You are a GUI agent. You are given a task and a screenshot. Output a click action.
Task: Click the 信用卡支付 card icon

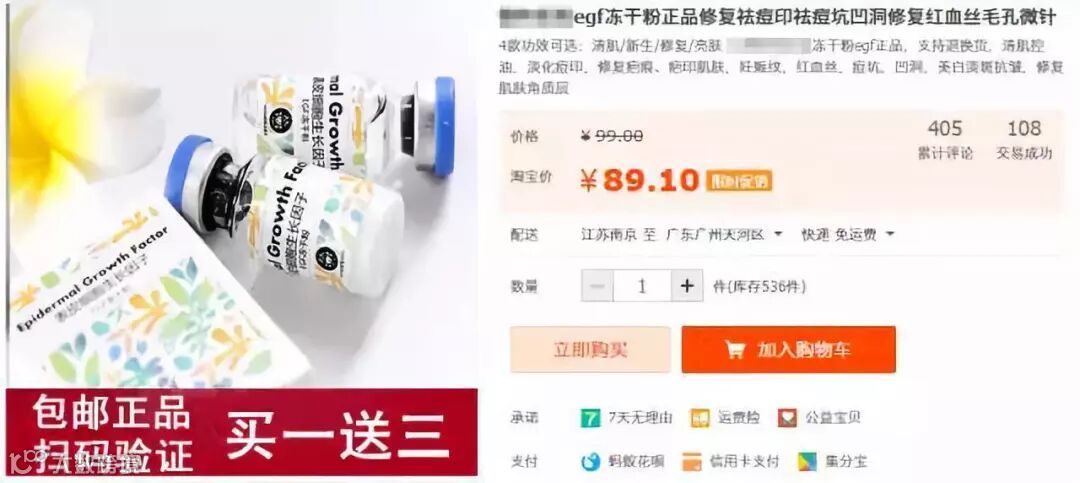click(x=692, y=462)
